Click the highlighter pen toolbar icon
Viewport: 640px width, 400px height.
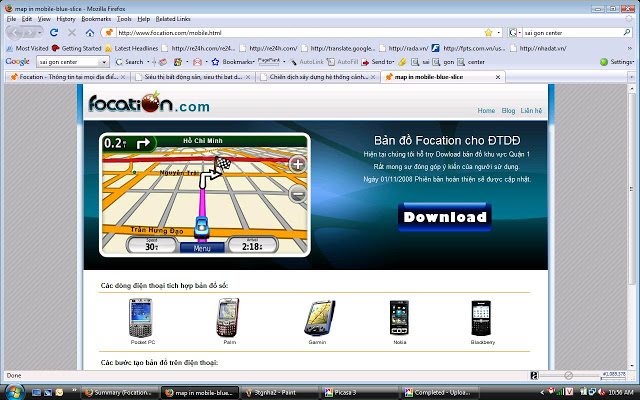tap(402, 62)
